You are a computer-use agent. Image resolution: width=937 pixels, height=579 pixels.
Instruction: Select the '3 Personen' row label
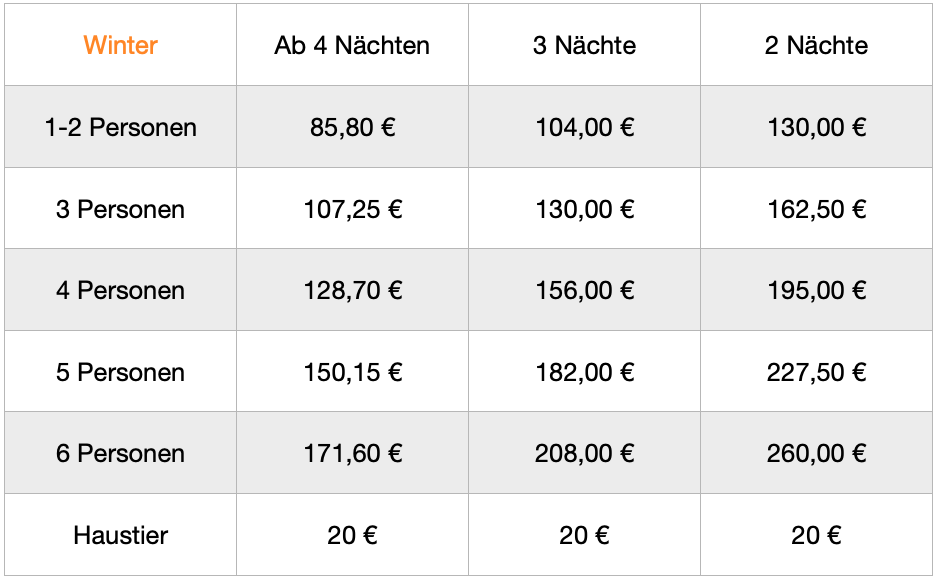[120, 209]
